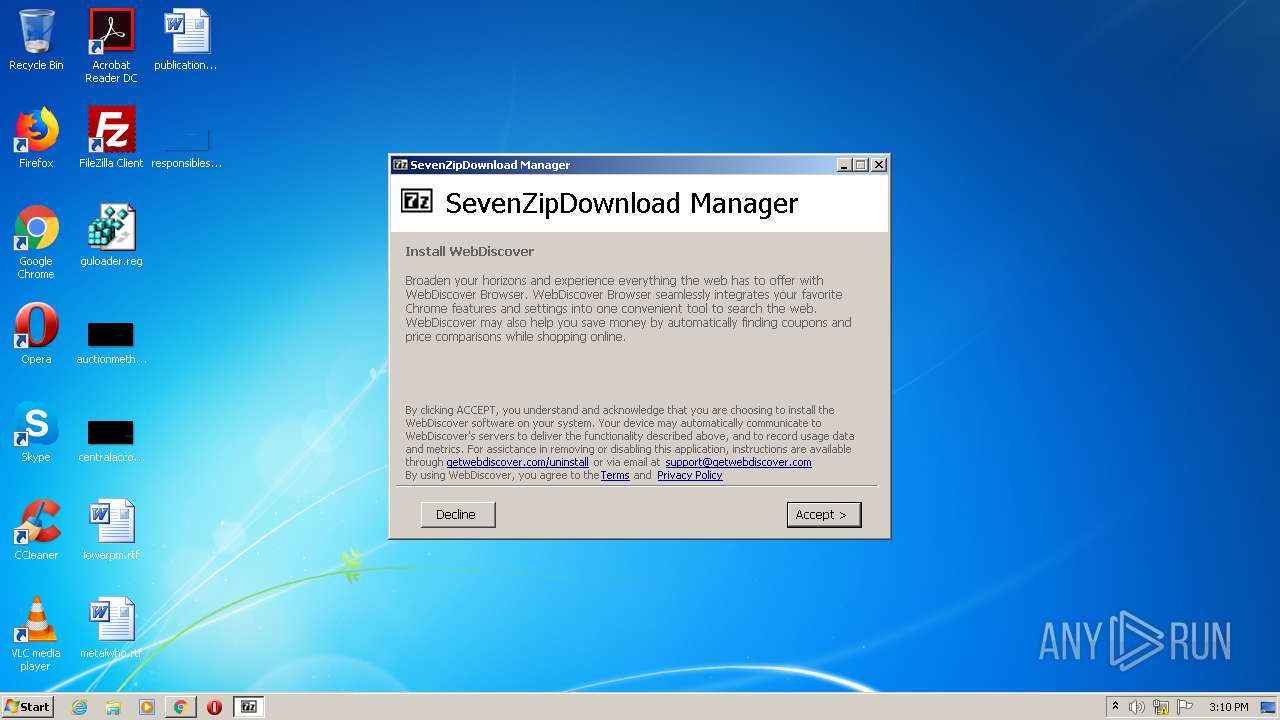Decline the WebDiscover installation
This screenshot has height=720, width=1280.
[458, 514]
